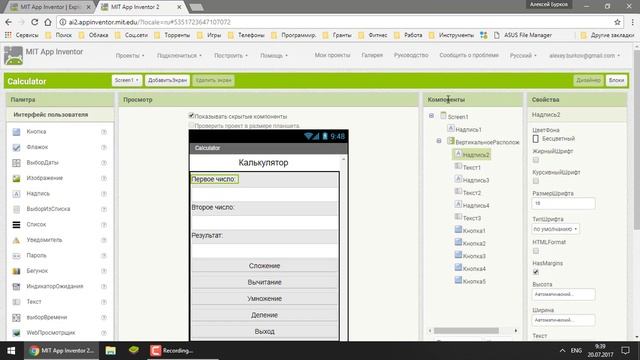Click the Кнопка palette icon
The width and height of the screenshot is (640, 360).
click(16, 132)
